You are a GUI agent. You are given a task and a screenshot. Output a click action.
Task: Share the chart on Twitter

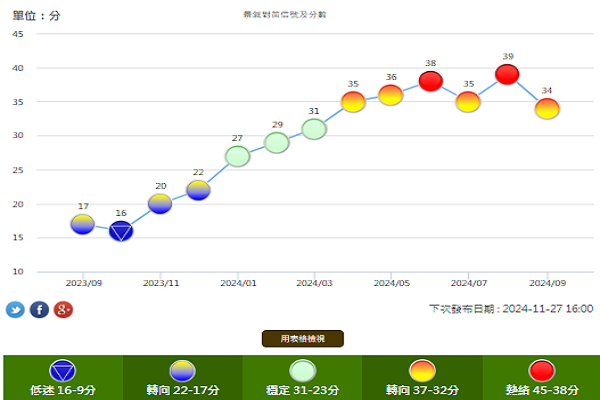click(x=15, y=310)
